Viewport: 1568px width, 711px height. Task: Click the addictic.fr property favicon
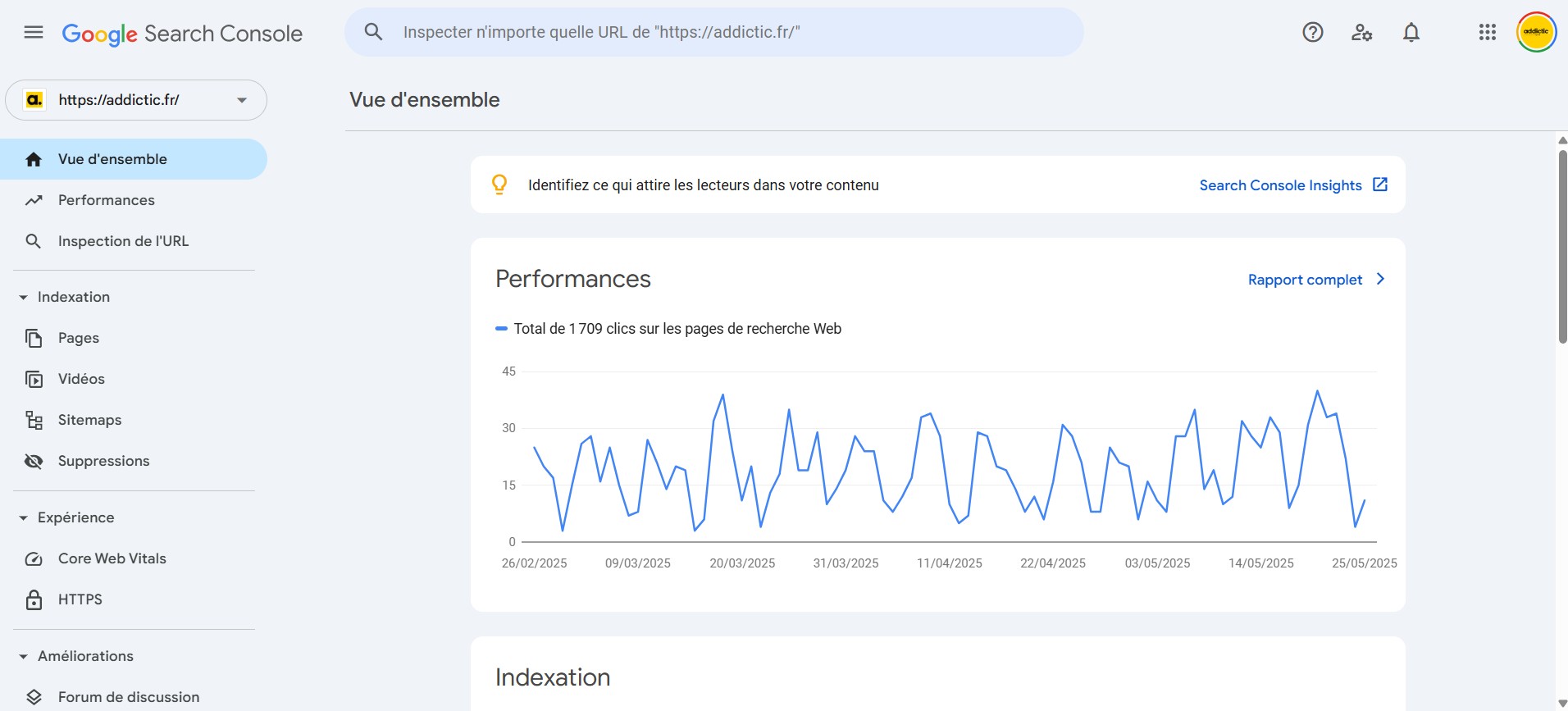[34, 100]
